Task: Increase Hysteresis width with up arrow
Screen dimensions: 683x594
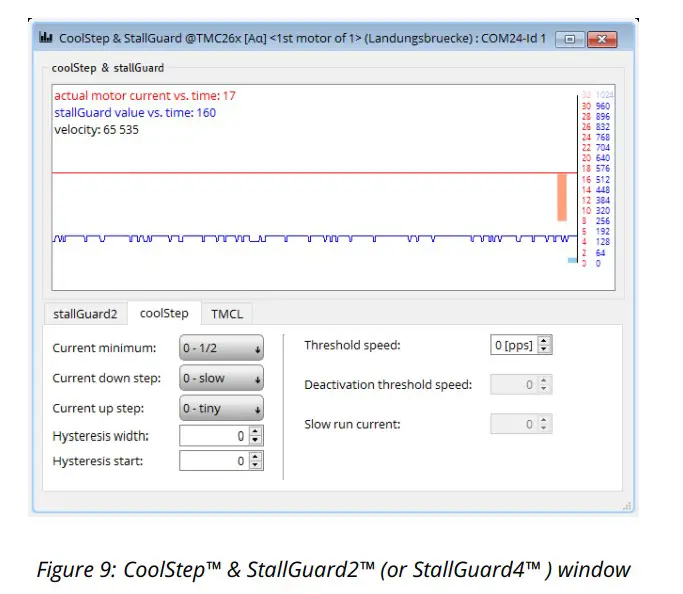Action: coord(256,432)
